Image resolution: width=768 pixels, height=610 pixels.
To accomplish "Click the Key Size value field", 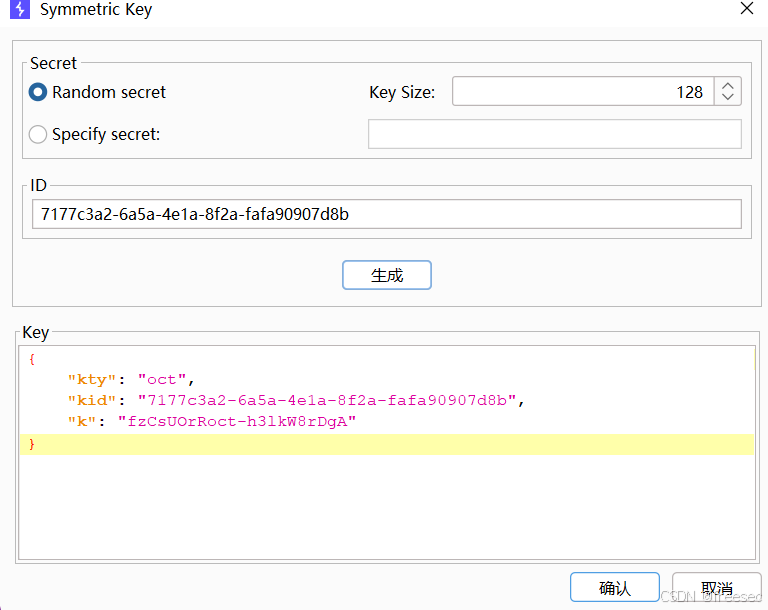I will 583,91.
